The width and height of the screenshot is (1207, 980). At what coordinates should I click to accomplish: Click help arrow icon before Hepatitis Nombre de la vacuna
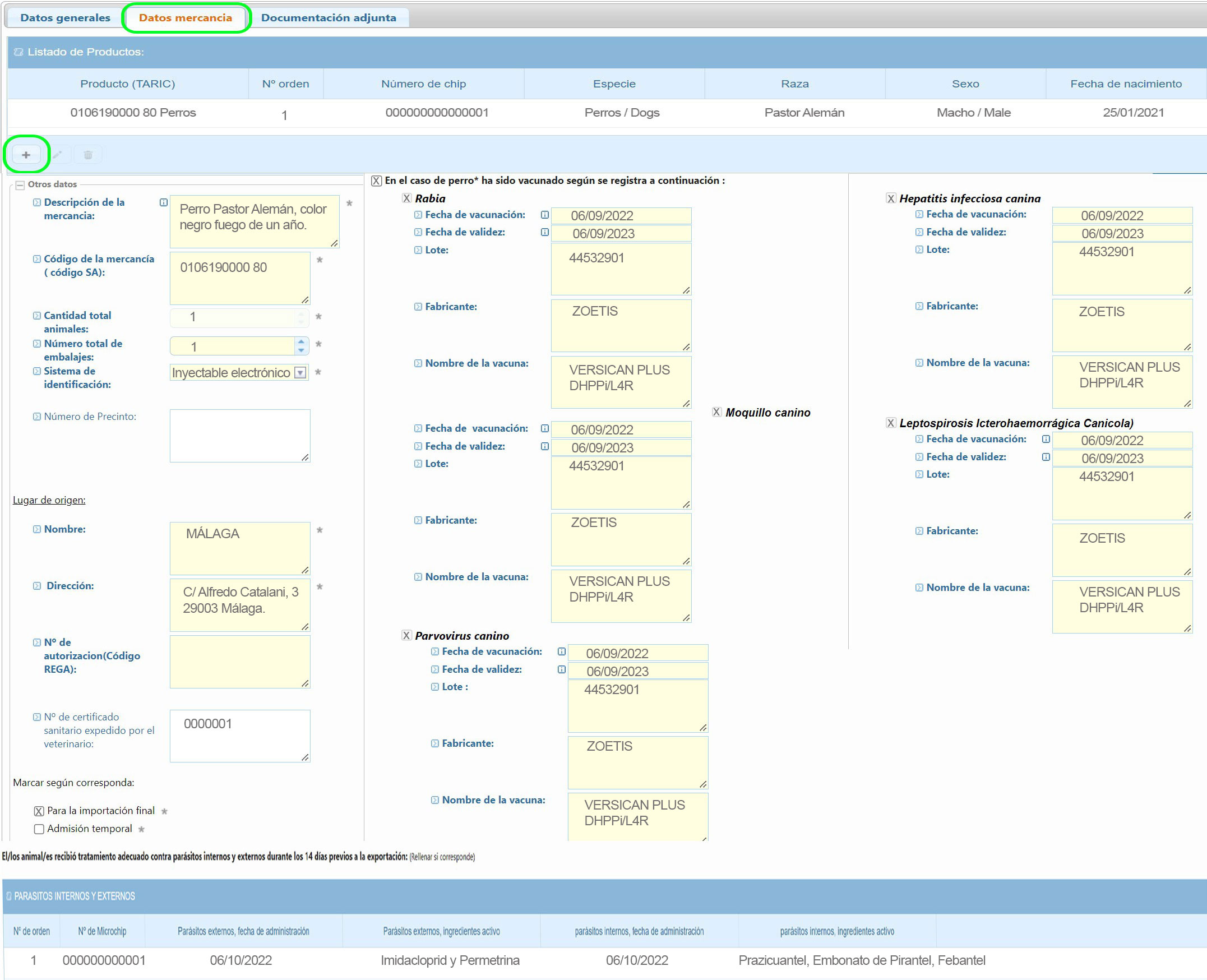pyautogui.click(x=919, y=363)
